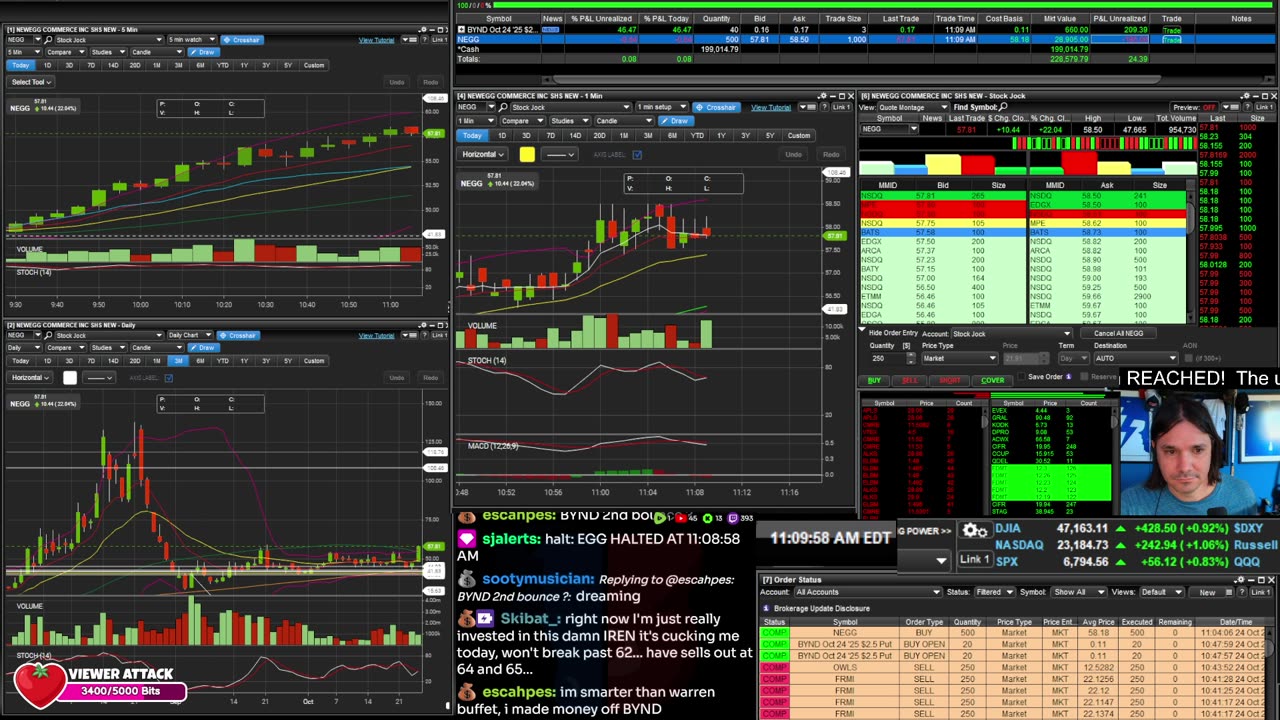This screenshot has height=720, width=1280.
Task: Click the white line color swatch in Daily chart
Action: coord(70,378)
